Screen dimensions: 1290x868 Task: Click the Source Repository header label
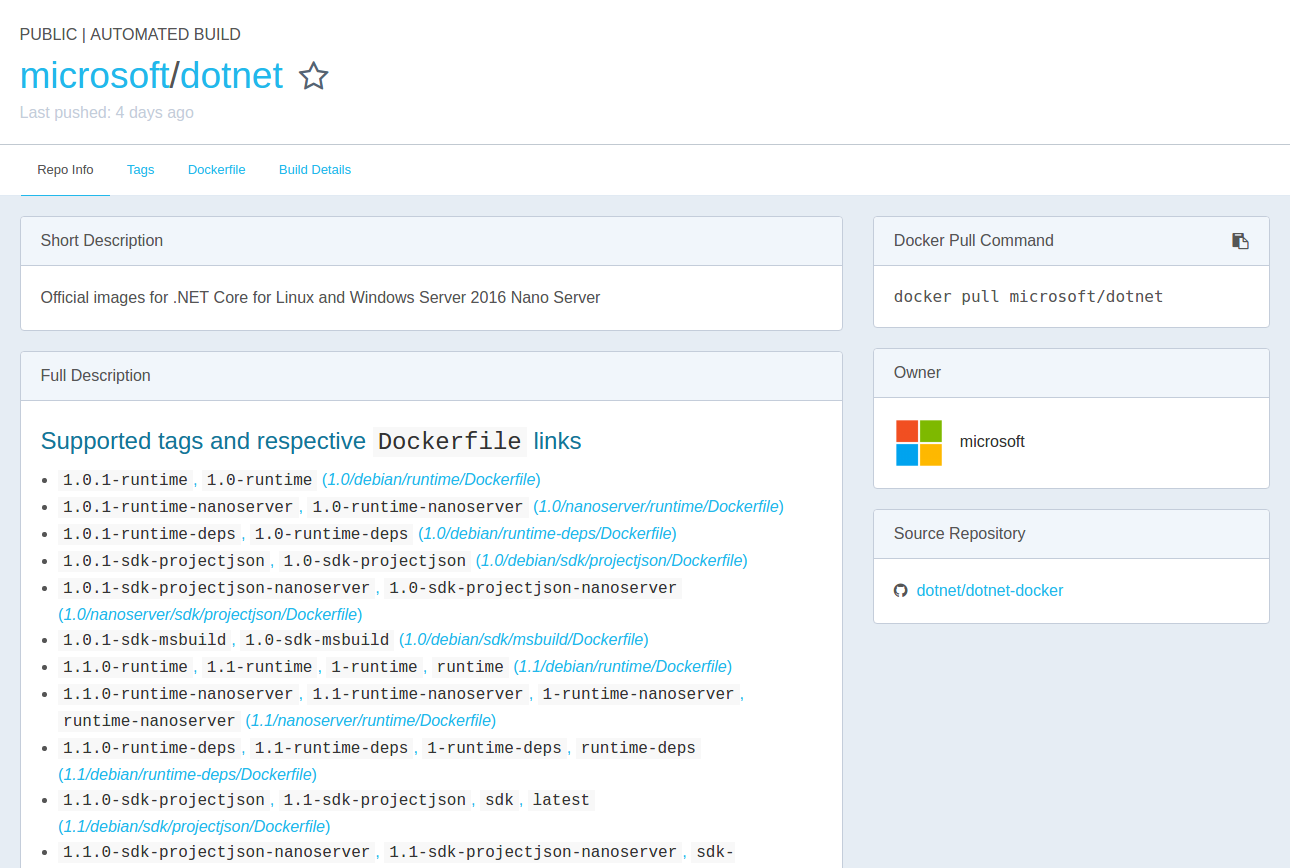960,533
